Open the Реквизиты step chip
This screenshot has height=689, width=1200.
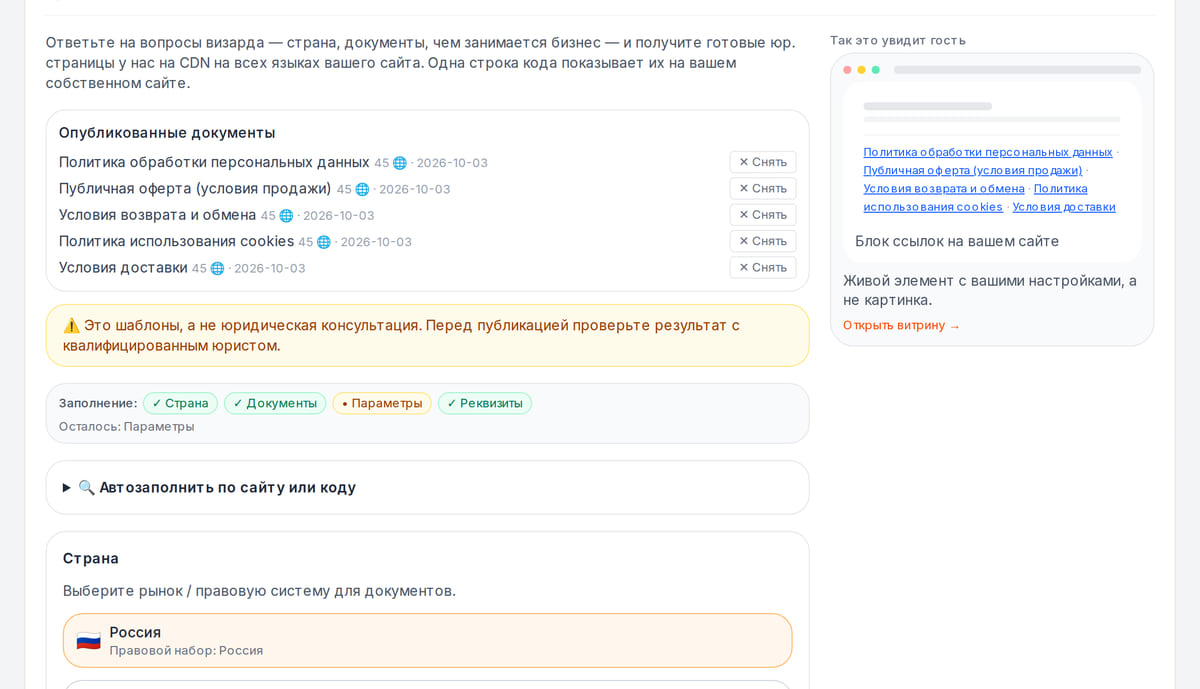[485, 403]
